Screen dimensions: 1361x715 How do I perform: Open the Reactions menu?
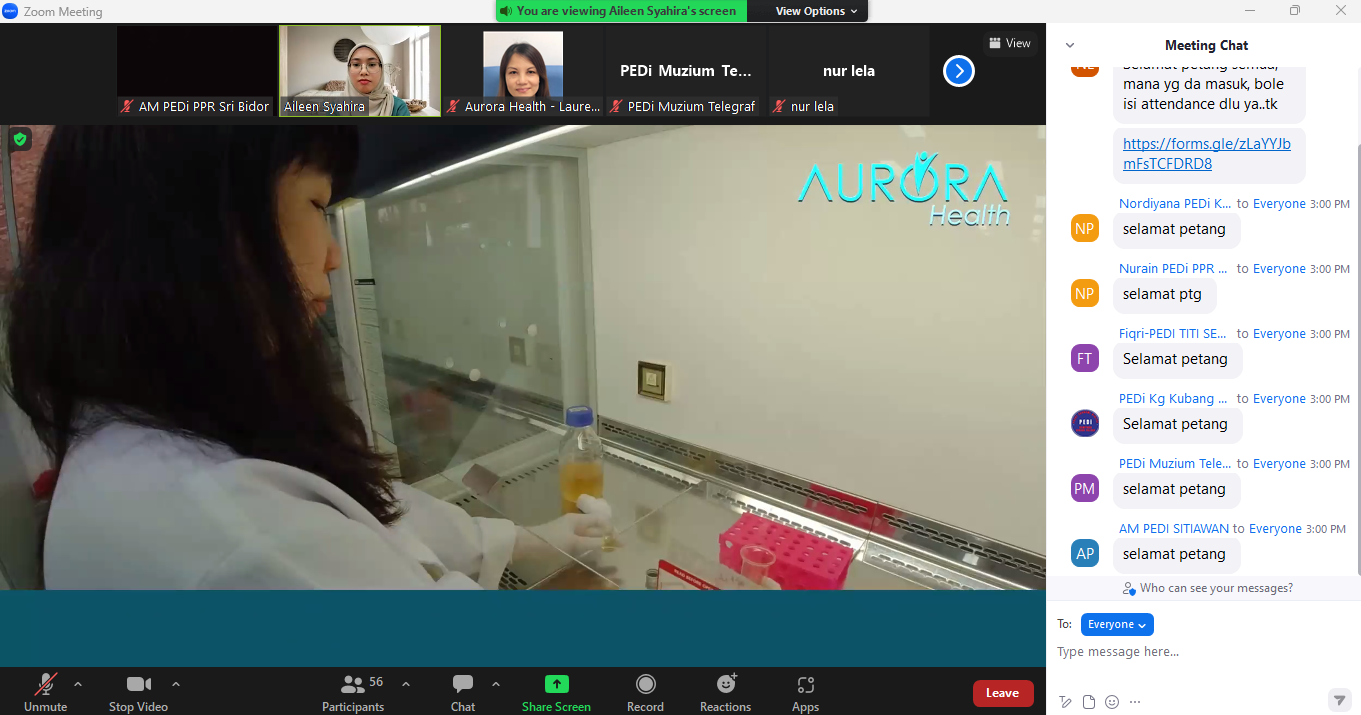coord(725,692)
